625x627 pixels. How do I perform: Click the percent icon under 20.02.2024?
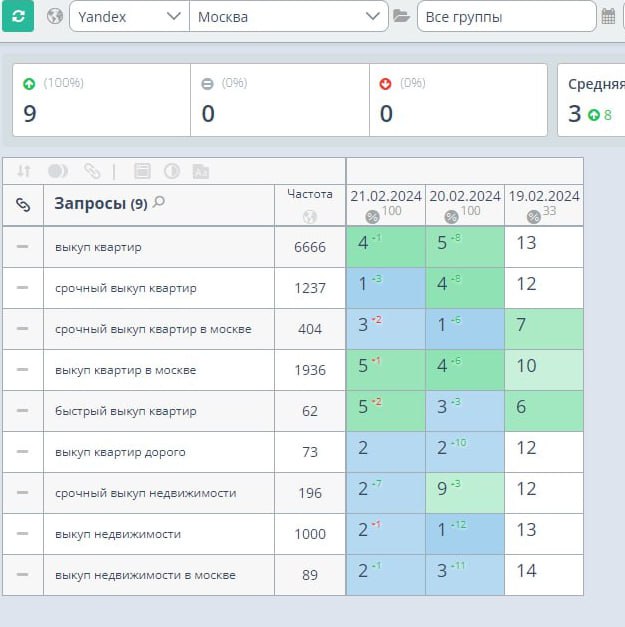451,217
